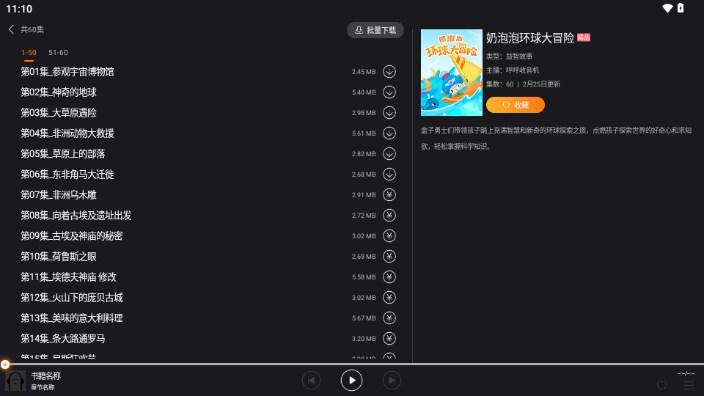Skip to the next track
The height and width of the screenshot is (396, 704).
pyautogui.click(x=392, y=380)
